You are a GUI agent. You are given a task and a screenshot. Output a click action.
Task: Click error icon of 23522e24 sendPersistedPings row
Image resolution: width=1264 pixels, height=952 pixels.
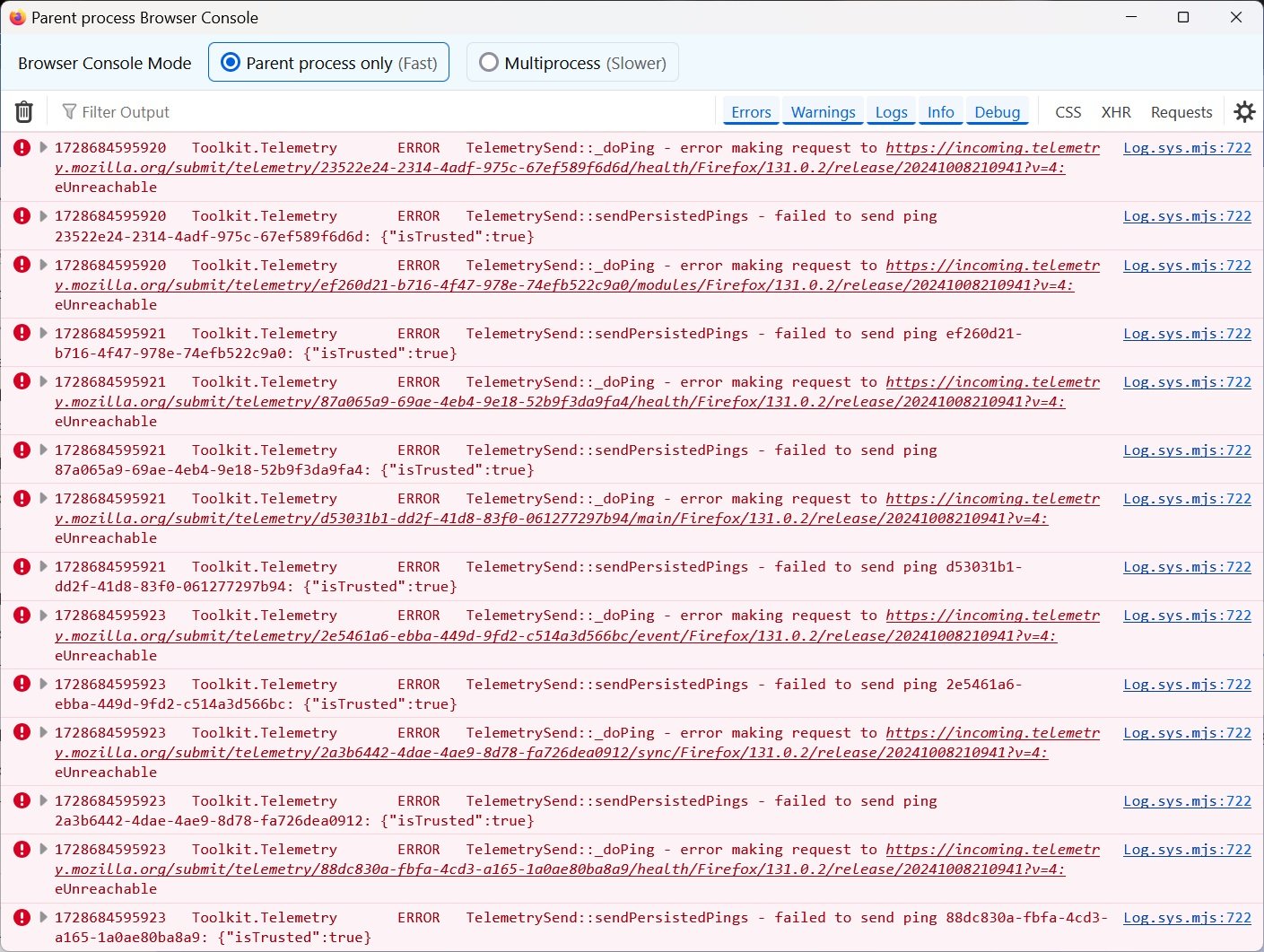point(22,215)
